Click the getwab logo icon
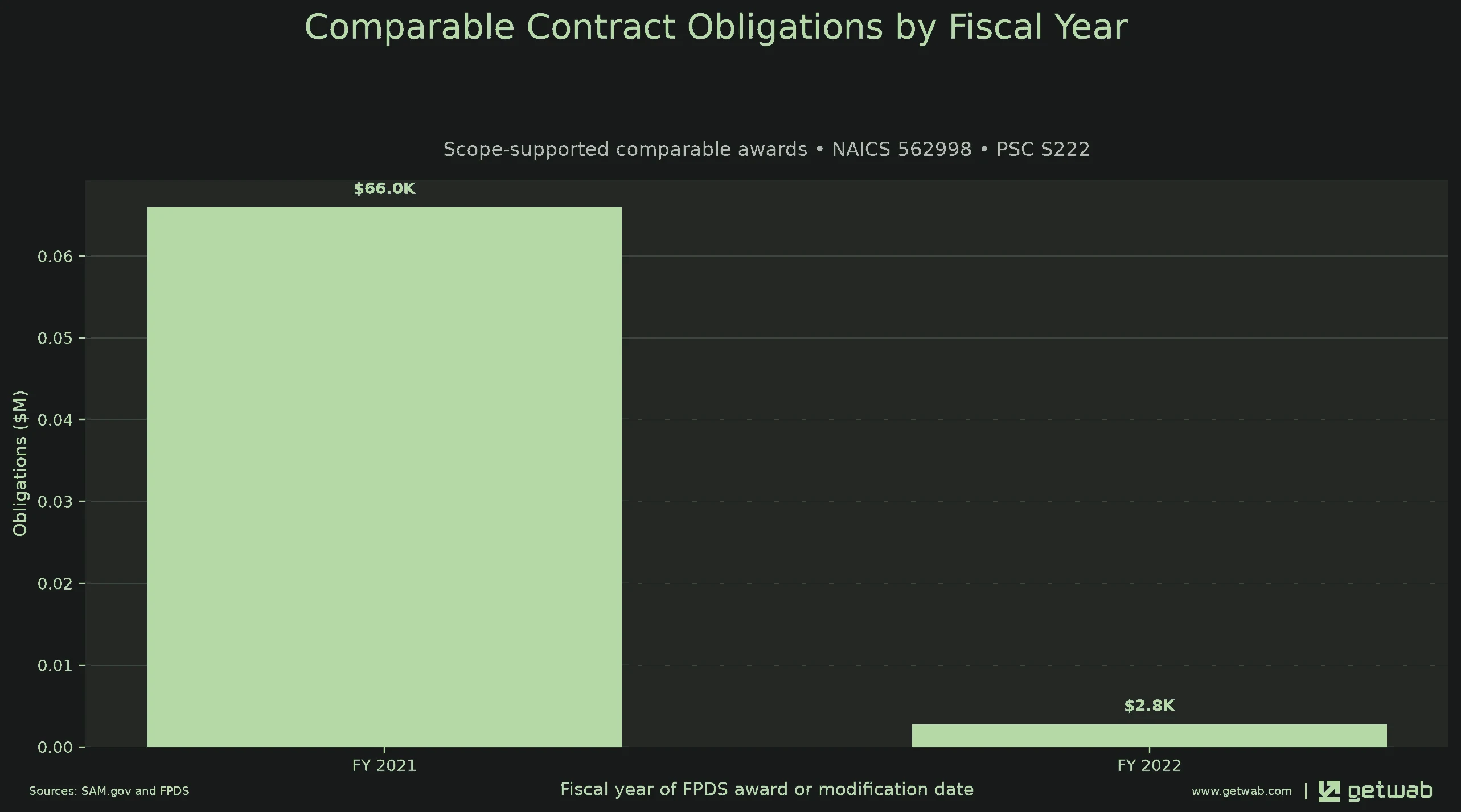Image resolution: width=1461 pixels, height=812 pixels. coord(1328,791)
